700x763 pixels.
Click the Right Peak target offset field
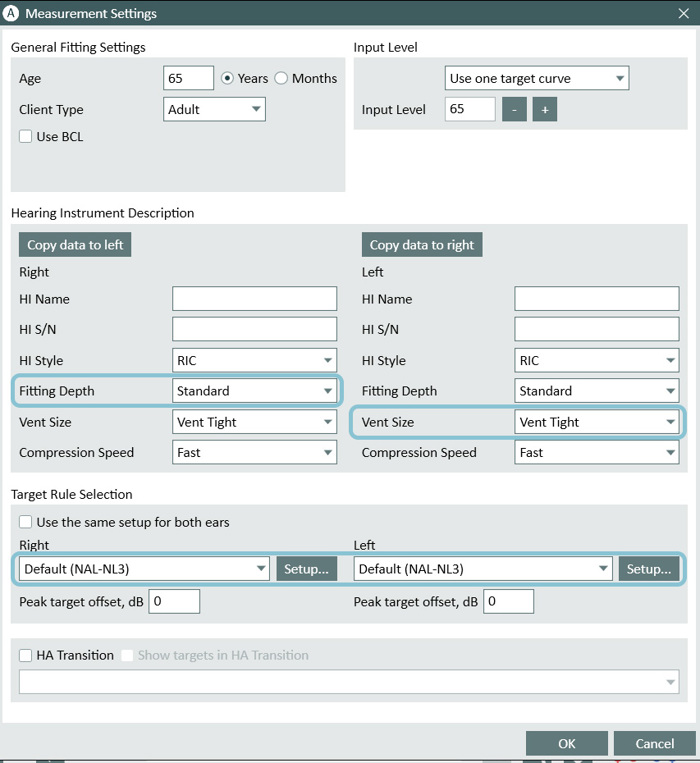click(174, 601)
